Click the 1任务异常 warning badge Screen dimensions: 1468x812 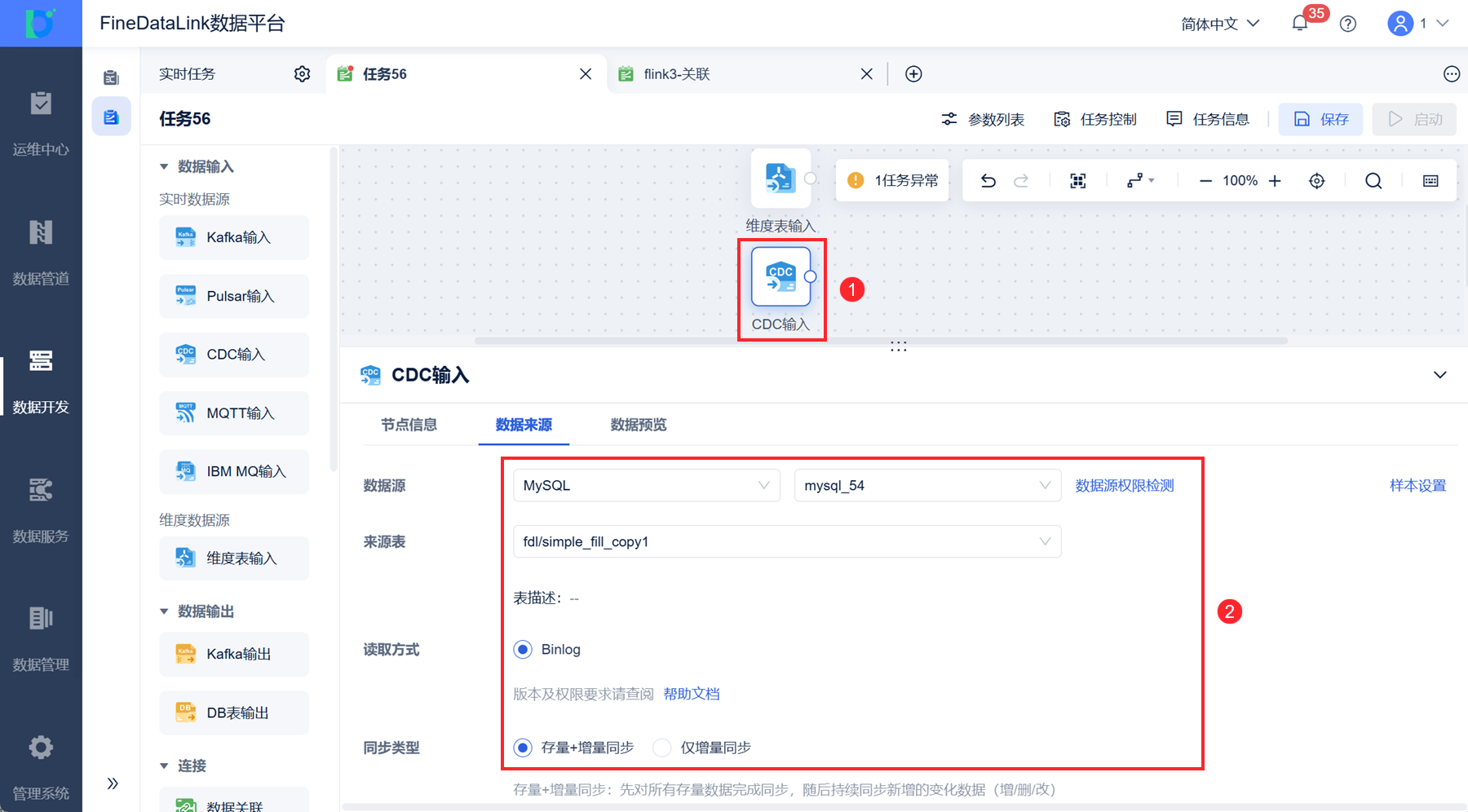click(x=892, y=181)
